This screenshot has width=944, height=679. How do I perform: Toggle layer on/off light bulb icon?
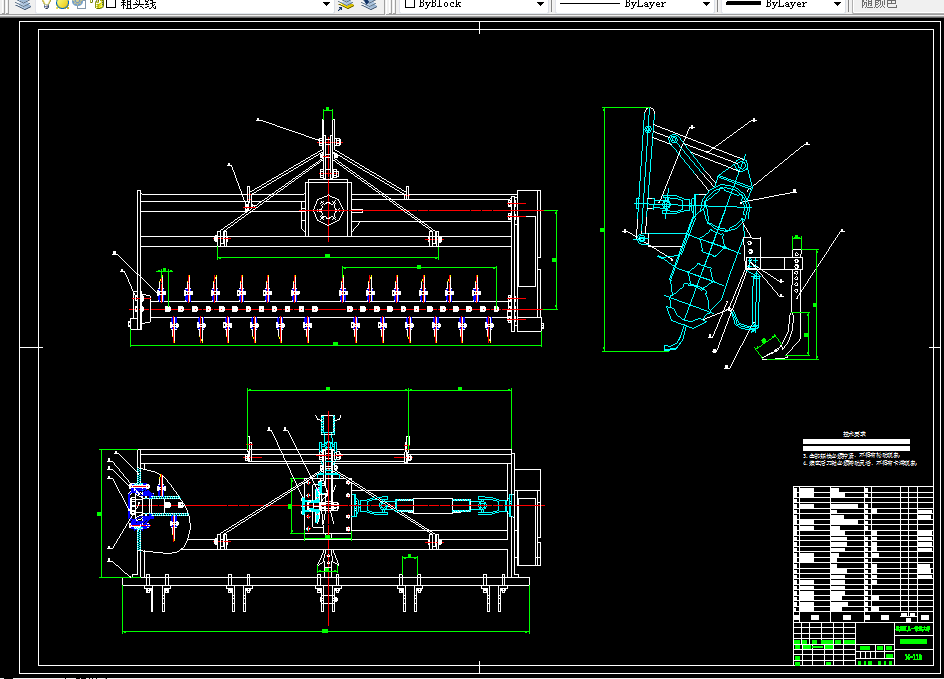click(x=46, y=4)
